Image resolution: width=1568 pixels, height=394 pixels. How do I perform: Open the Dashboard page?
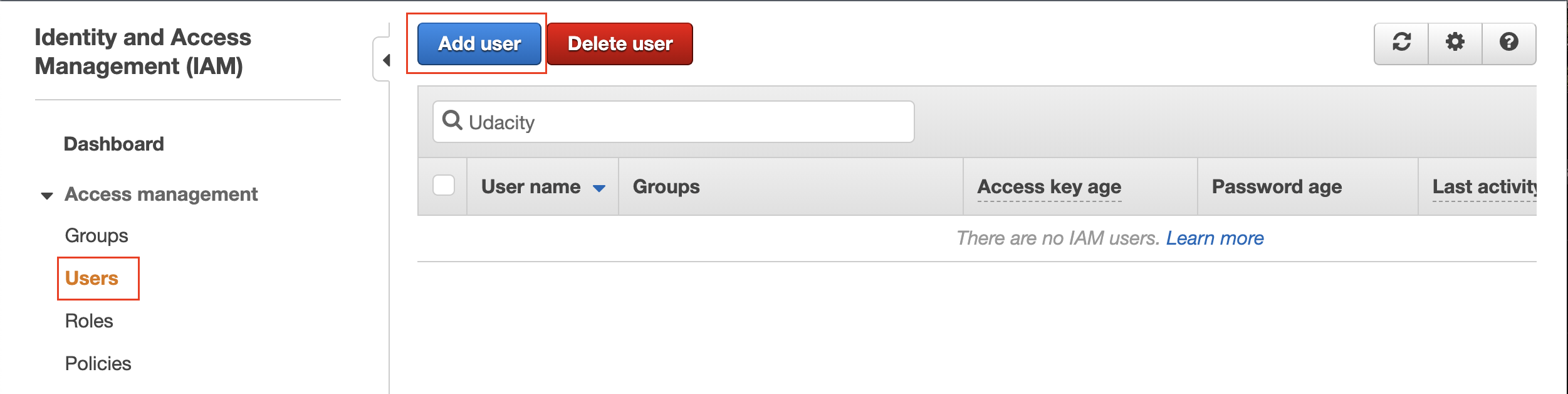[113, 143]
